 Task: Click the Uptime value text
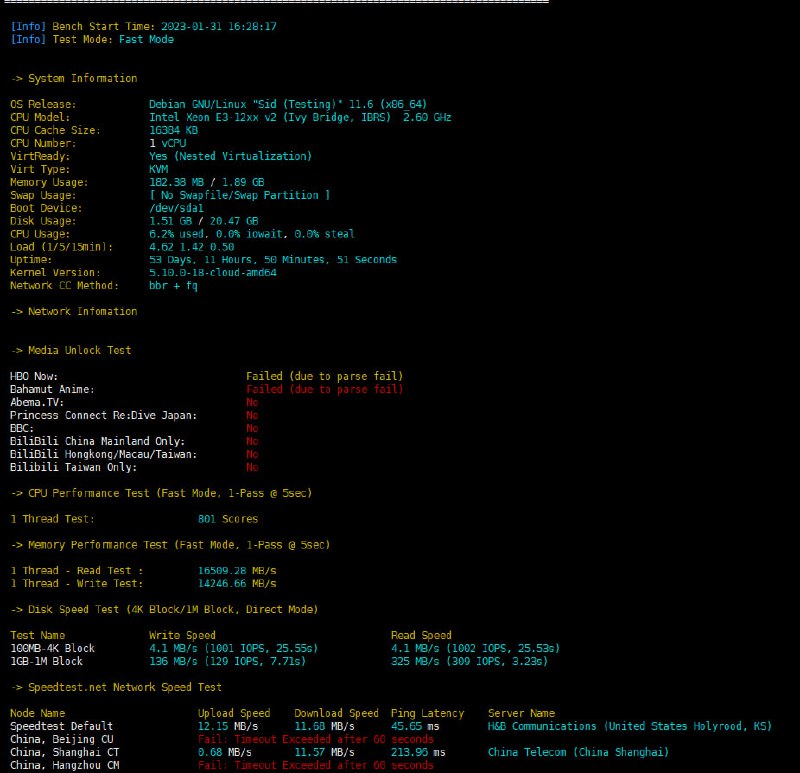pyautogui.click(x=272, y=260)
